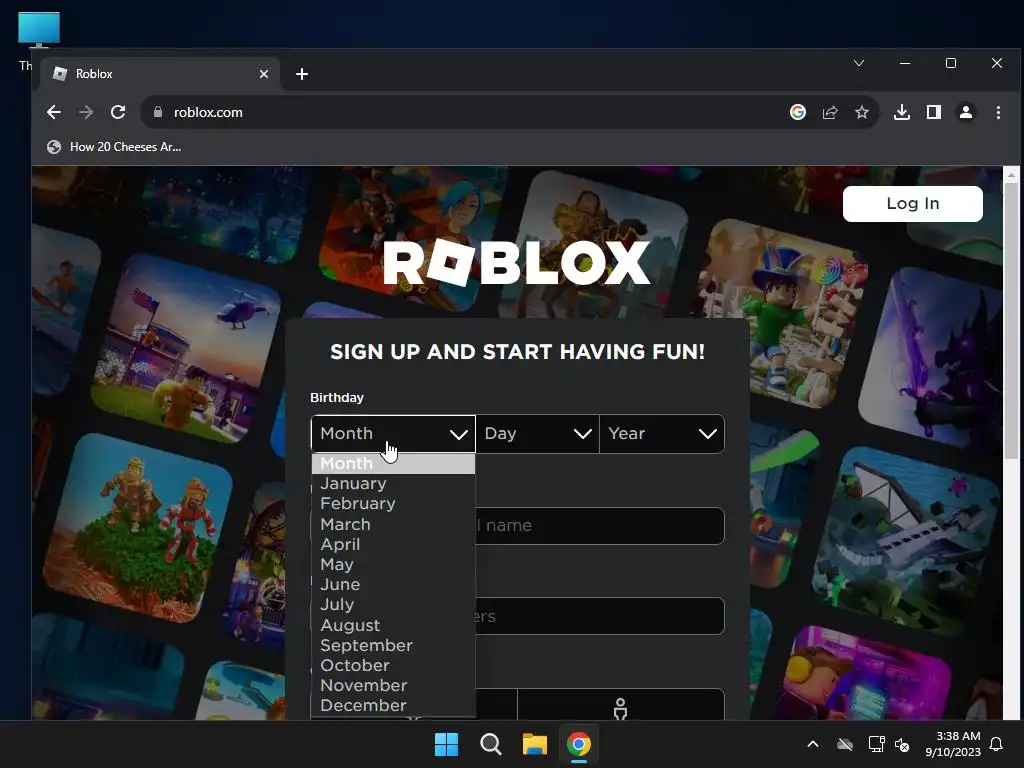Click the forward navigation arrow
Viewport: 1024px width, 768px height.
[x=86, y=112]
